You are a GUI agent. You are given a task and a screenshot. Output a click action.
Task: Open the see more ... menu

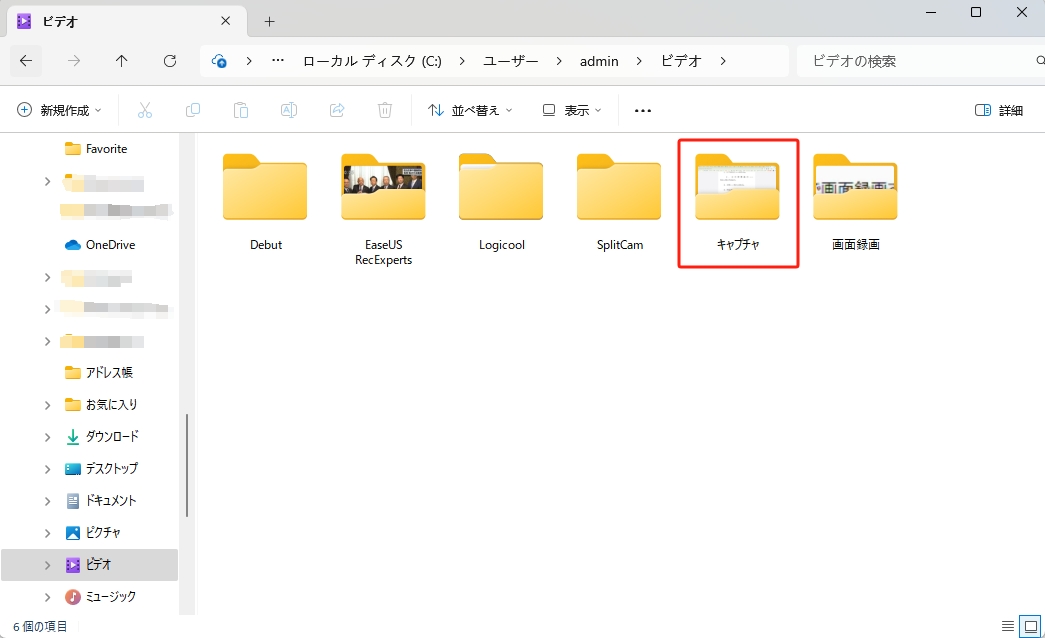(641, 110)
